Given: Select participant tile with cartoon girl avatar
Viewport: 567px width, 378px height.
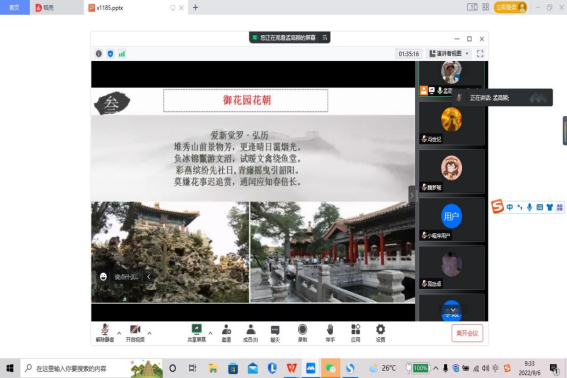Looking at the screenshot, I should [x=452, y=171].
